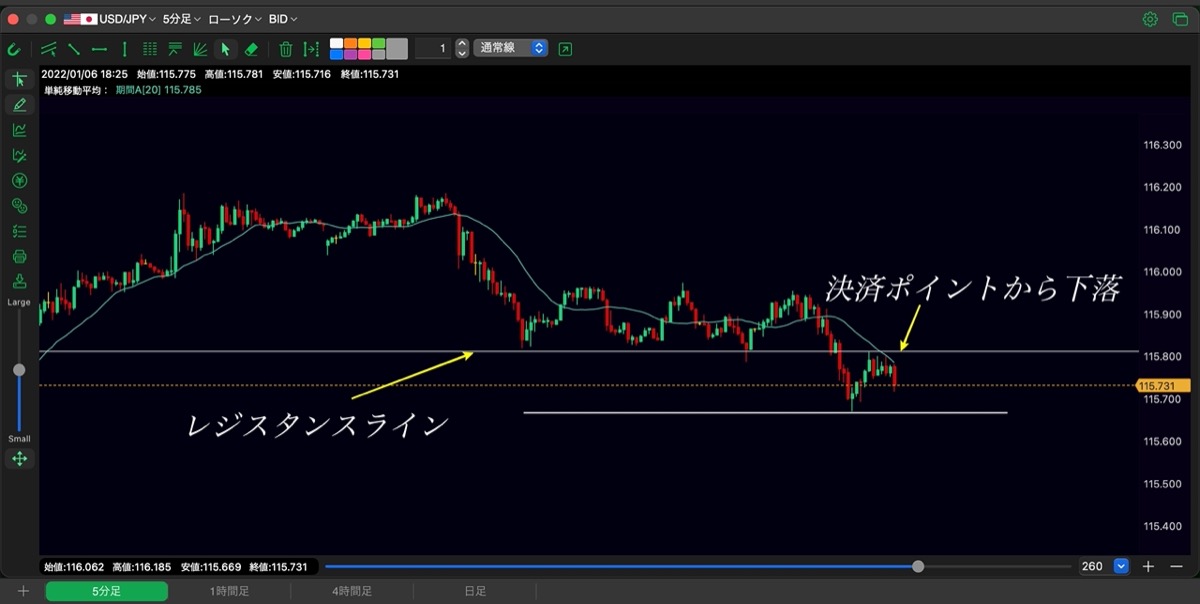Select the dotted grid retracement tool
The image size is (1200, 604).
point(150,48)
